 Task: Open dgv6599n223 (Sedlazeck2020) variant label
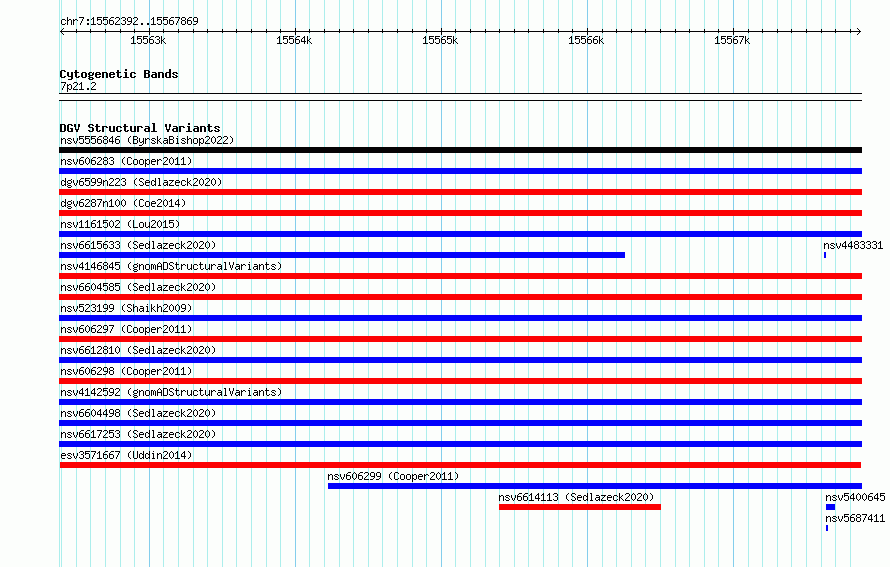click(x=141, y=182)
